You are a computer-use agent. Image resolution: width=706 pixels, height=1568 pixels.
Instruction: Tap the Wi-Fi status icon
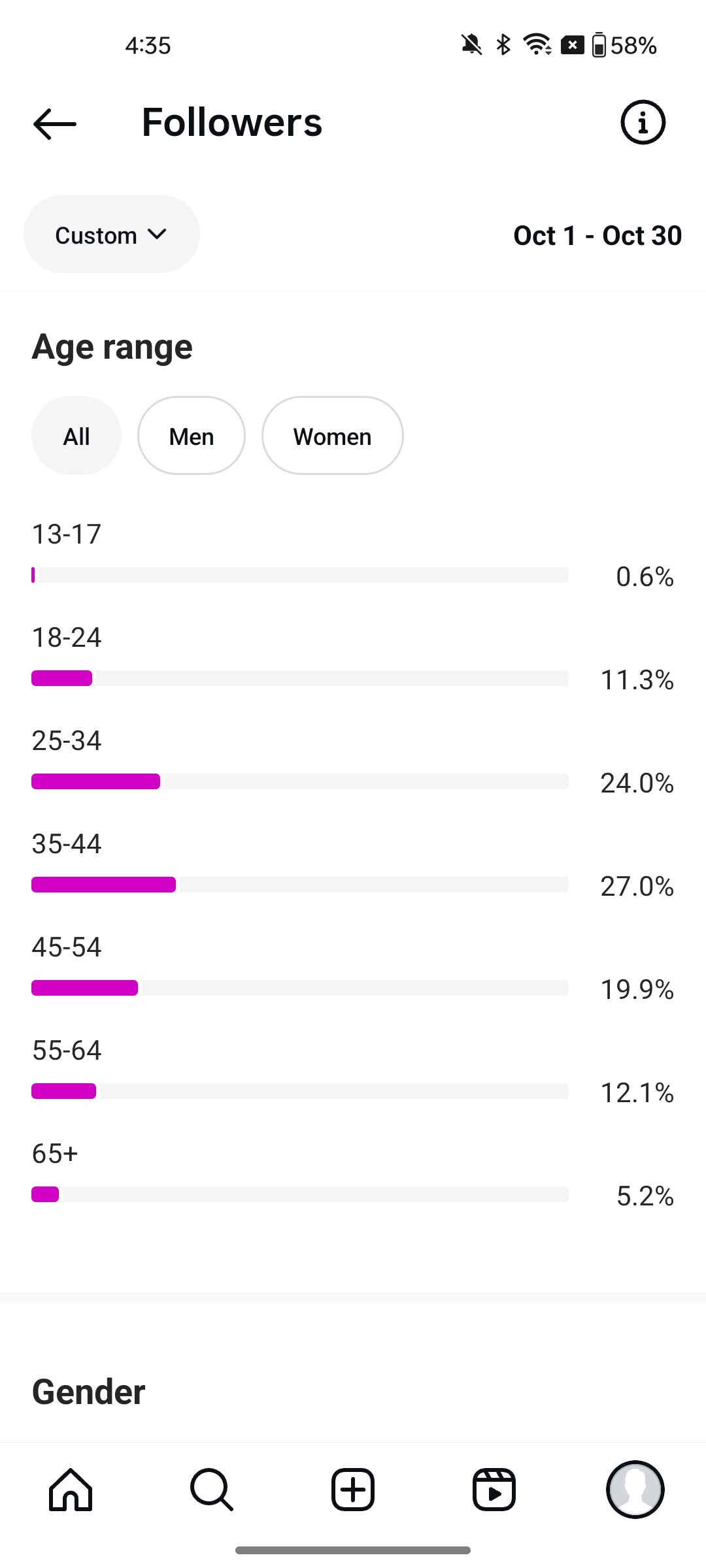[x=537, y=45]
